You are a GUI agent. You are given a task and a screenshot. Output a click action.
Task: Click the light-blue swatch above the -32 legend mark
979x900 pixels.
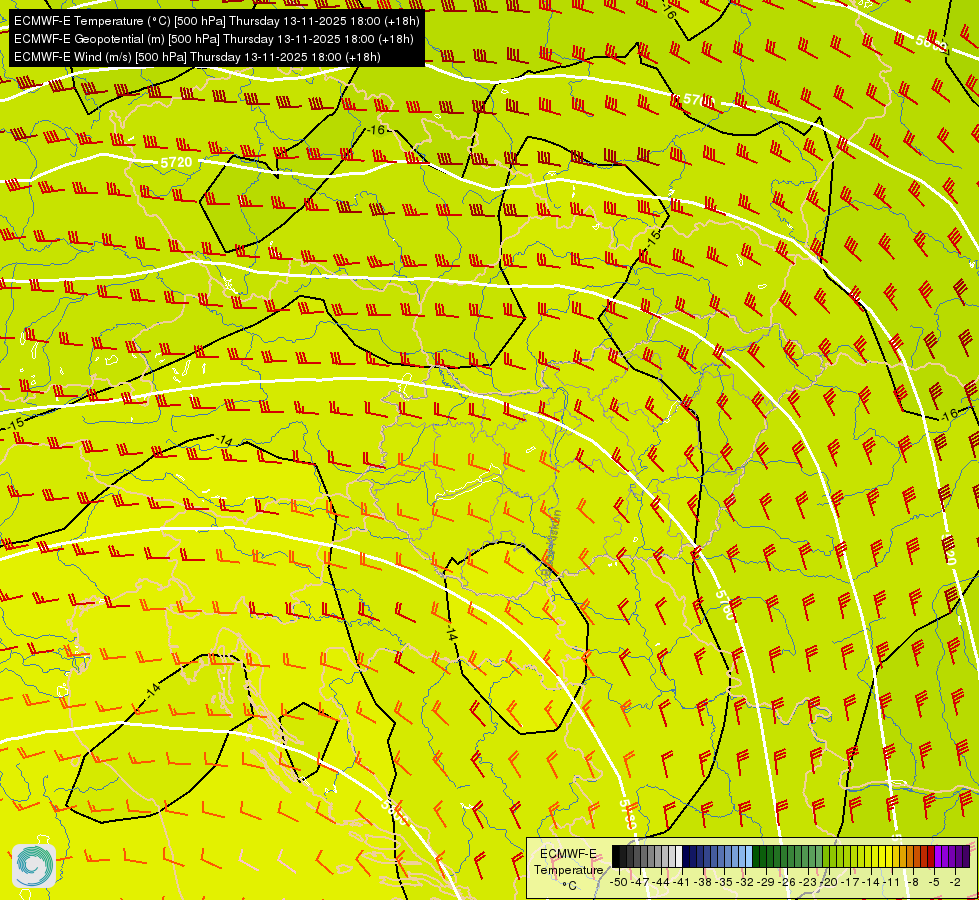(x=749, y=856)
